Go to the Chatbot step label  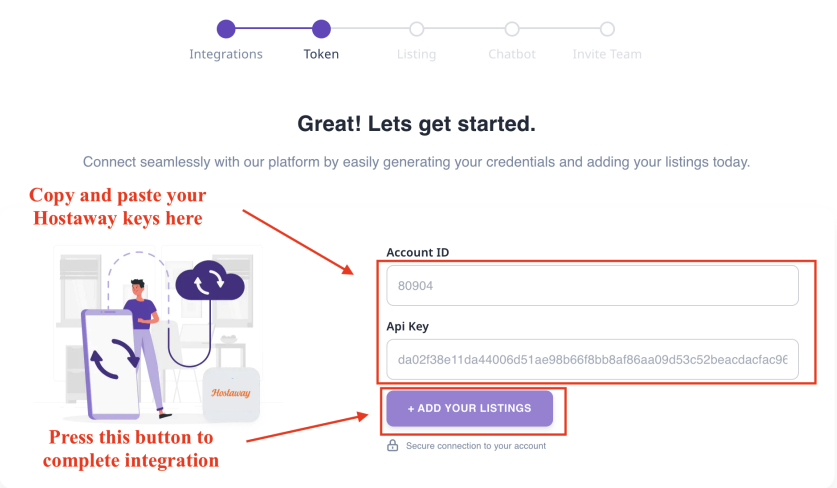coord(512,54)
